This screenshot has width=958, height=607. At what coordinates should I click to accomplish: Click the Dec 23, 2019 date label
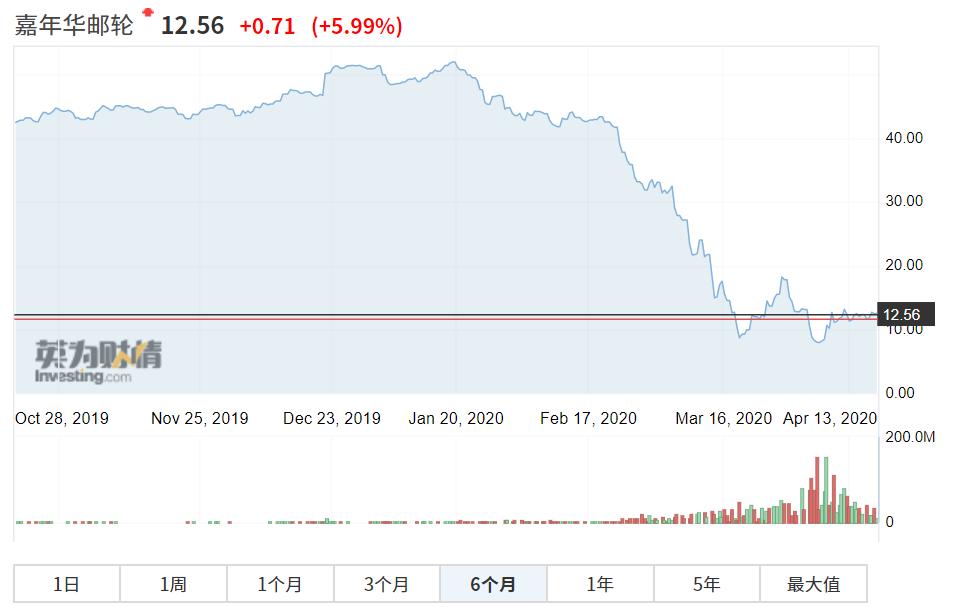tap(332, 418)
